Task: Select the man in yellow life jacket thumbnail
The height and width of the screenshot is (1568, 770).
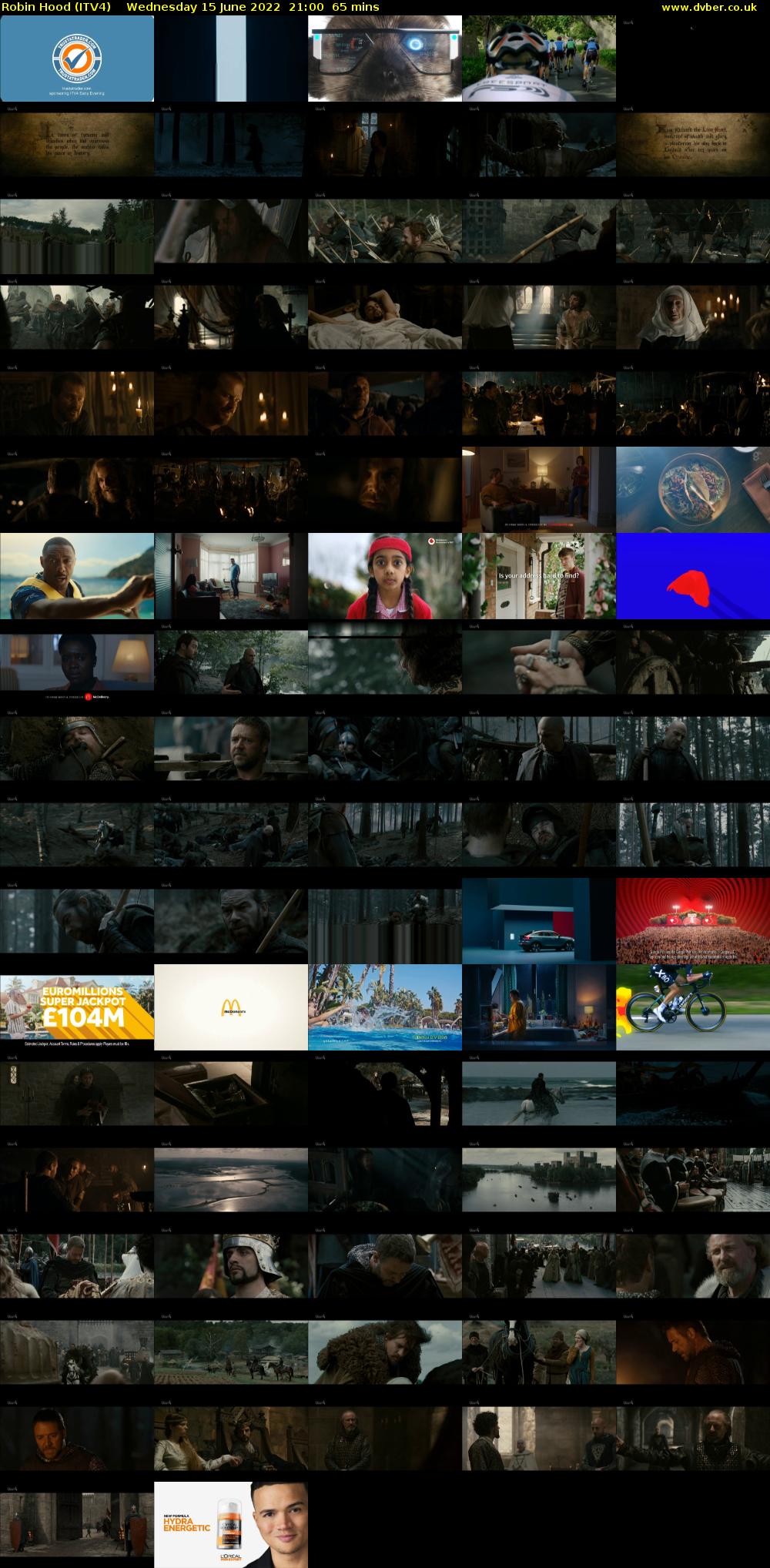Action: (x=77, y=576)
